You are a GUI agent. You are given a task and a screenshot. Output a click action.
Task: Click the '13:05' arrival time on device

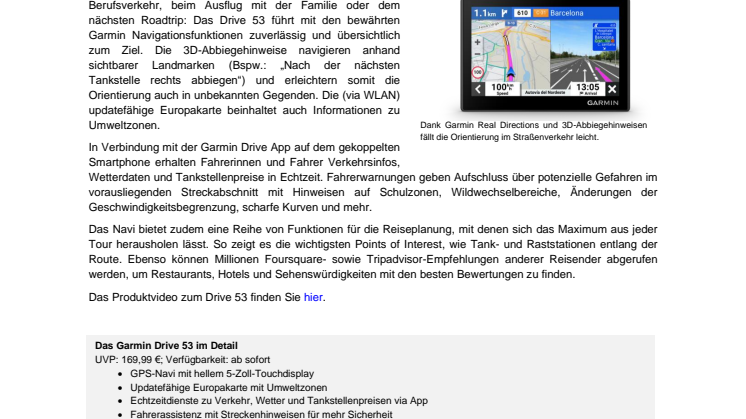pyautogui.click(x=588, y=88)
